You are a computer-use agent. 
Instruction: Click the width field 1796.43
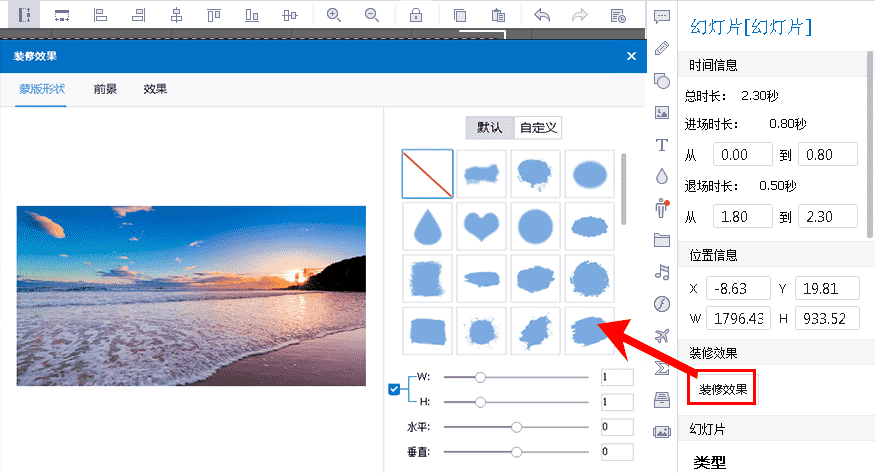(x=738, y=318)
